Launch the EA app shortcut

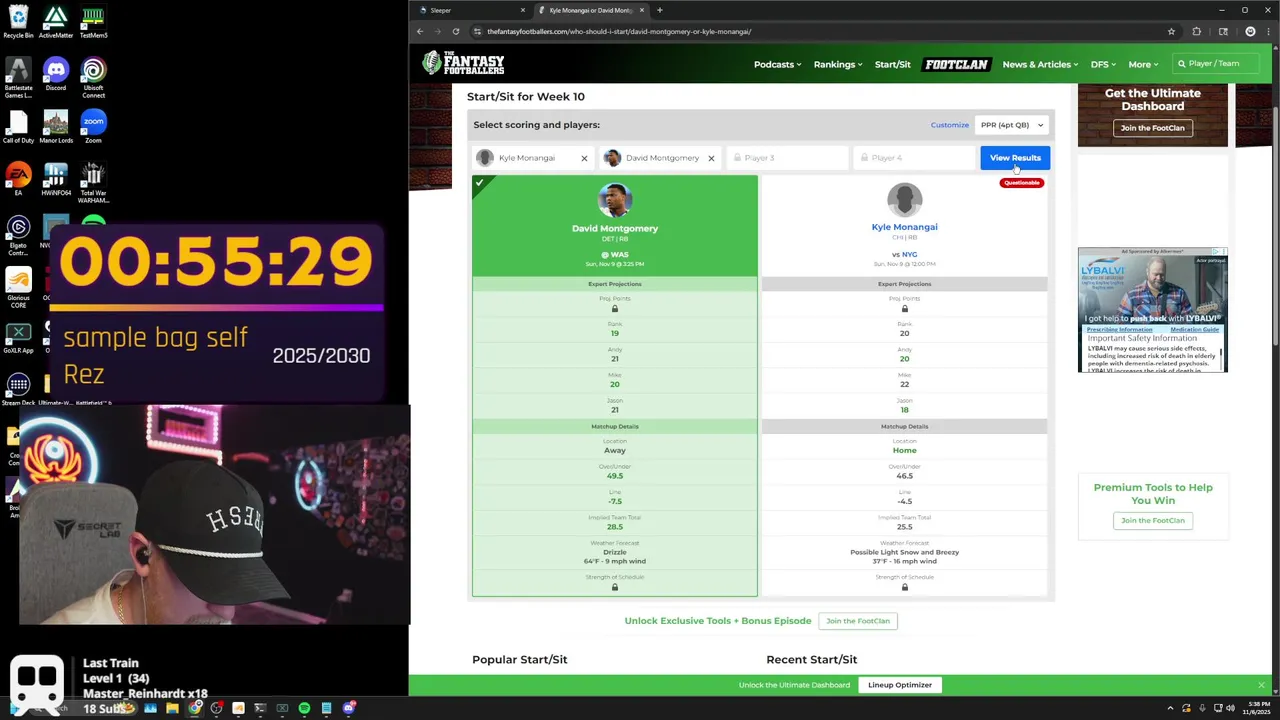(x=18, y=180)
